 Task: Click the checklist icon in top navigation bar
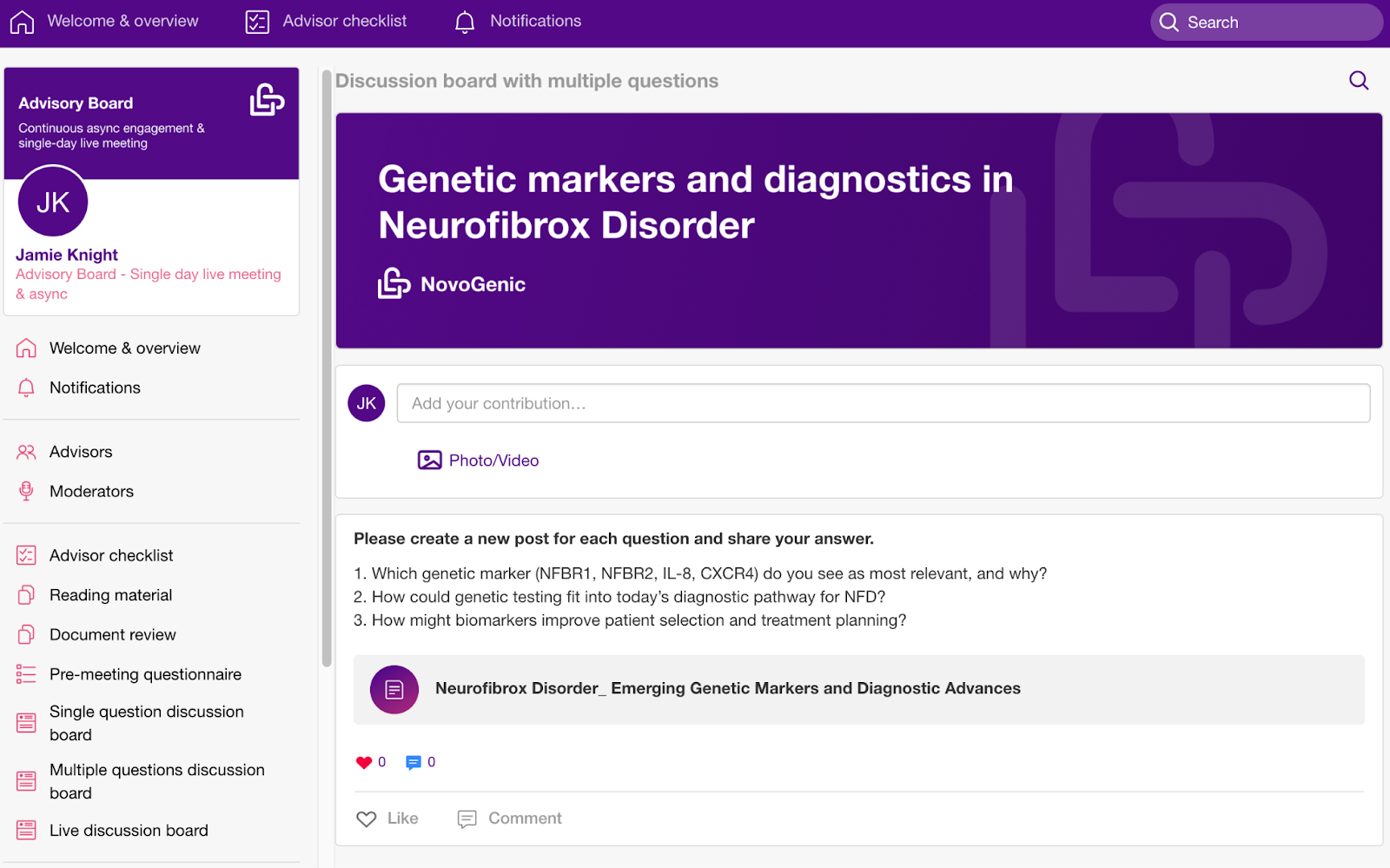point(257,22)
